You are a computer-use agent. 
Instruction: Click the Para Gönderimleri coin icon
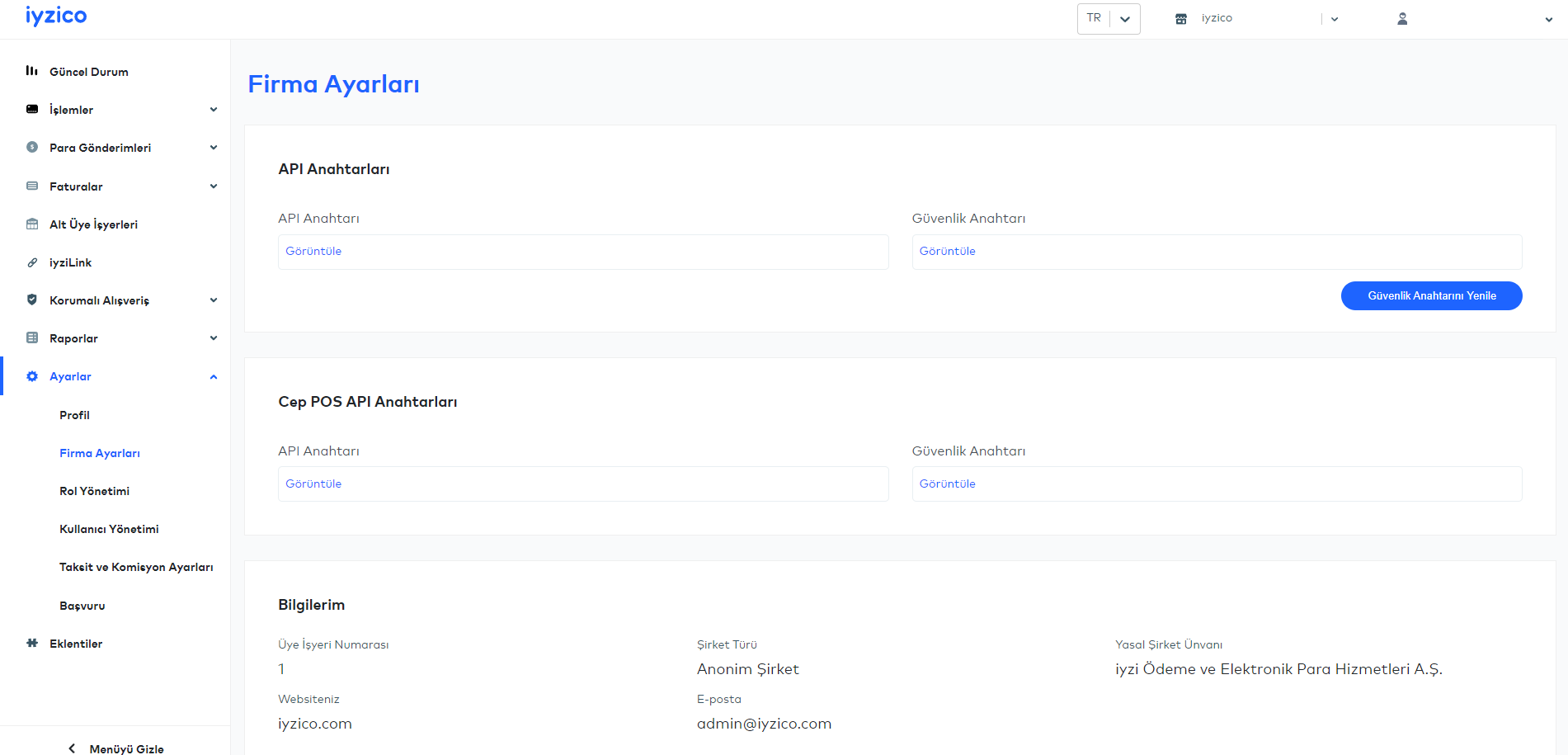[32, 147]
